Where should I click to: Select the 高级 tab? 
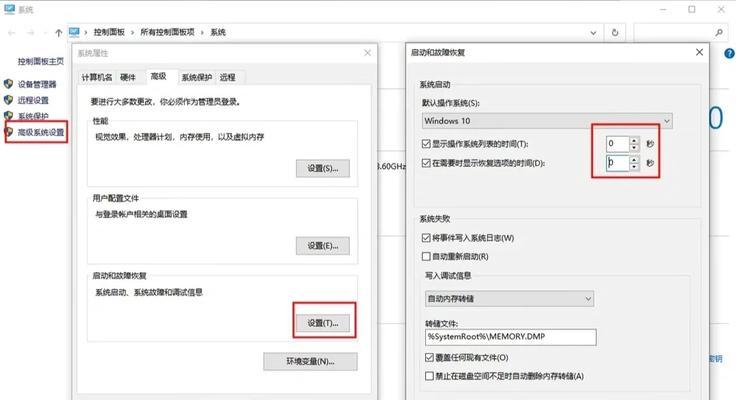point(159,76)
